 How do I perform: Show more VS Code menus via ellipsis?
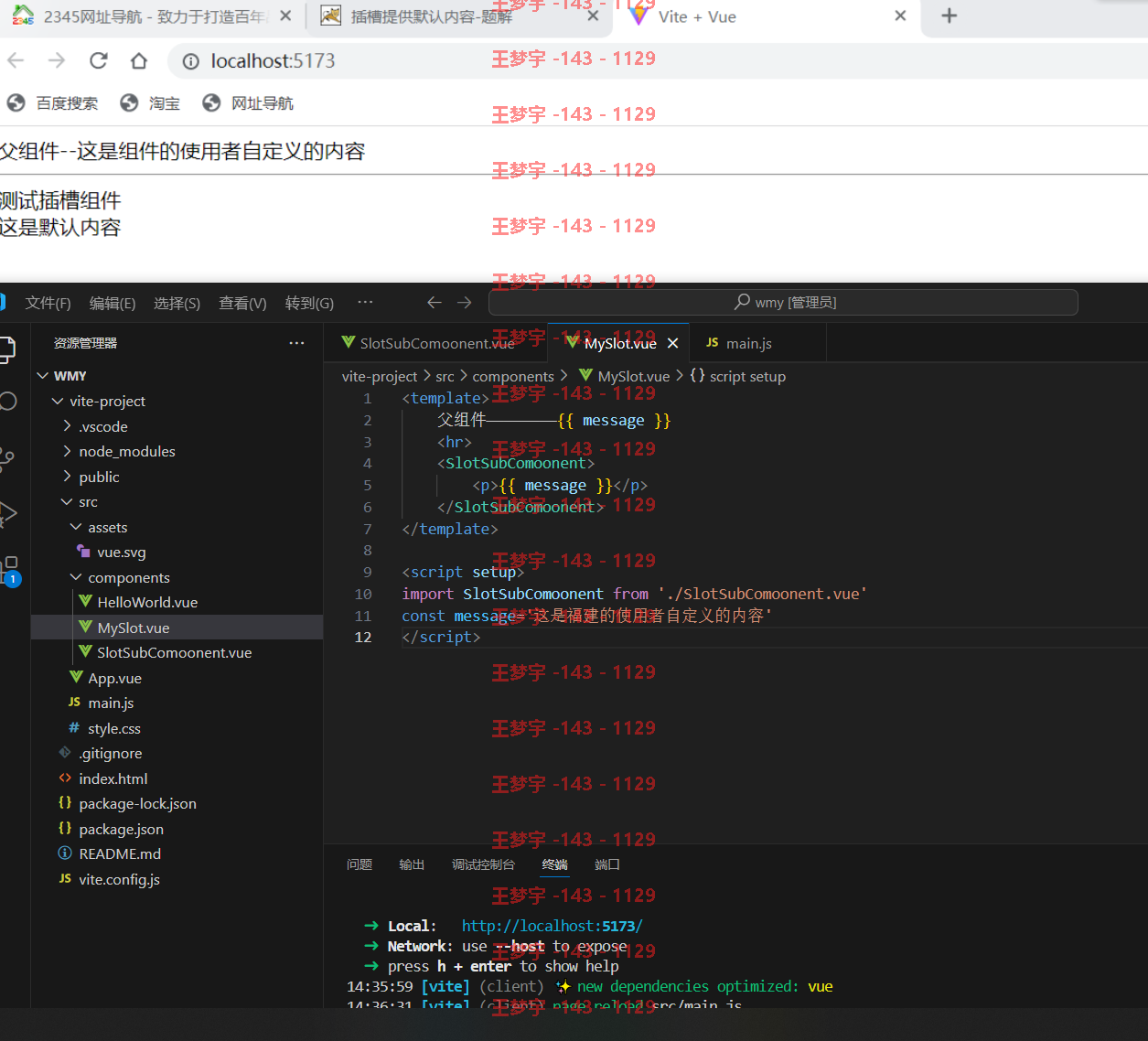[365, 302]
